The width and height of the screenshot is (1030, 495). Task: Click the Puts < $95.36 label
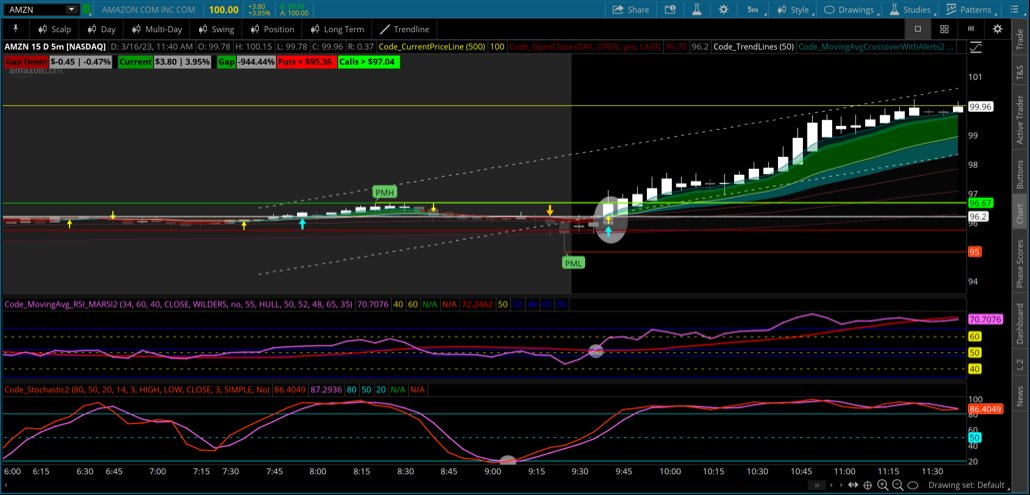pyautogui.click(x=308, y=61)
